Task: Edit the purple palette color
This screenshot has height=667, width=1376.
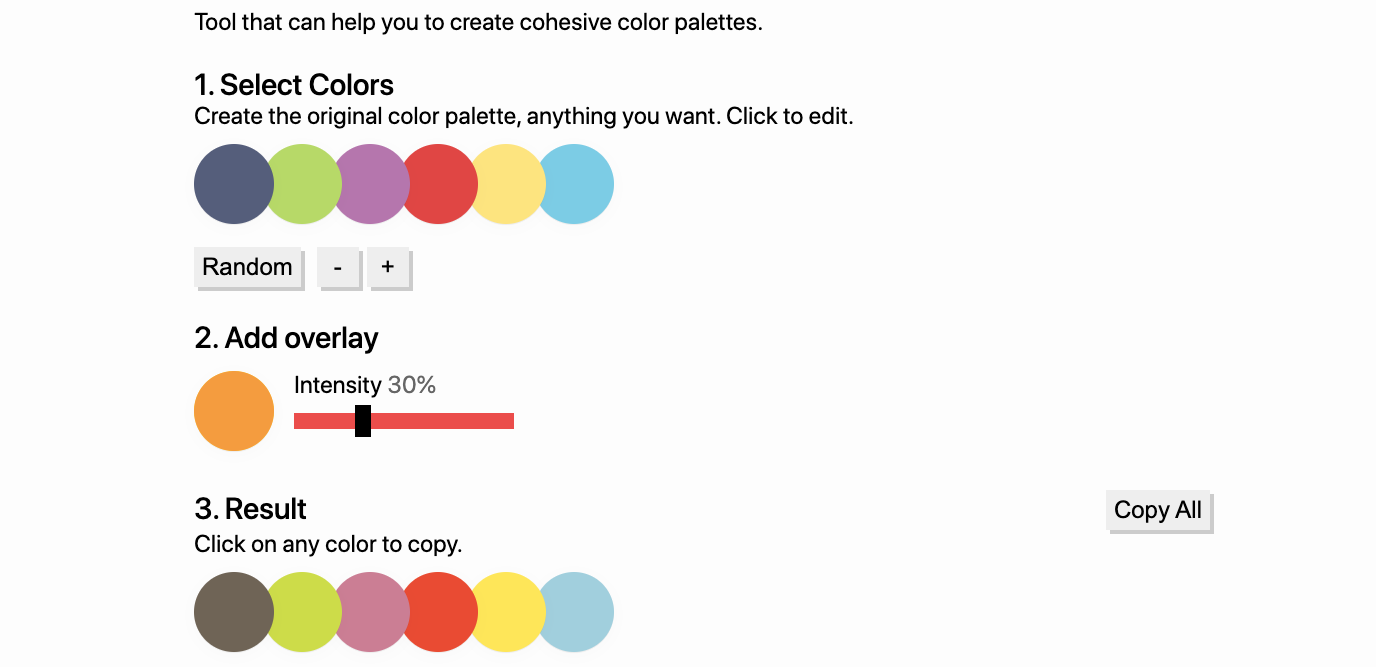Action: click(372, 184)
